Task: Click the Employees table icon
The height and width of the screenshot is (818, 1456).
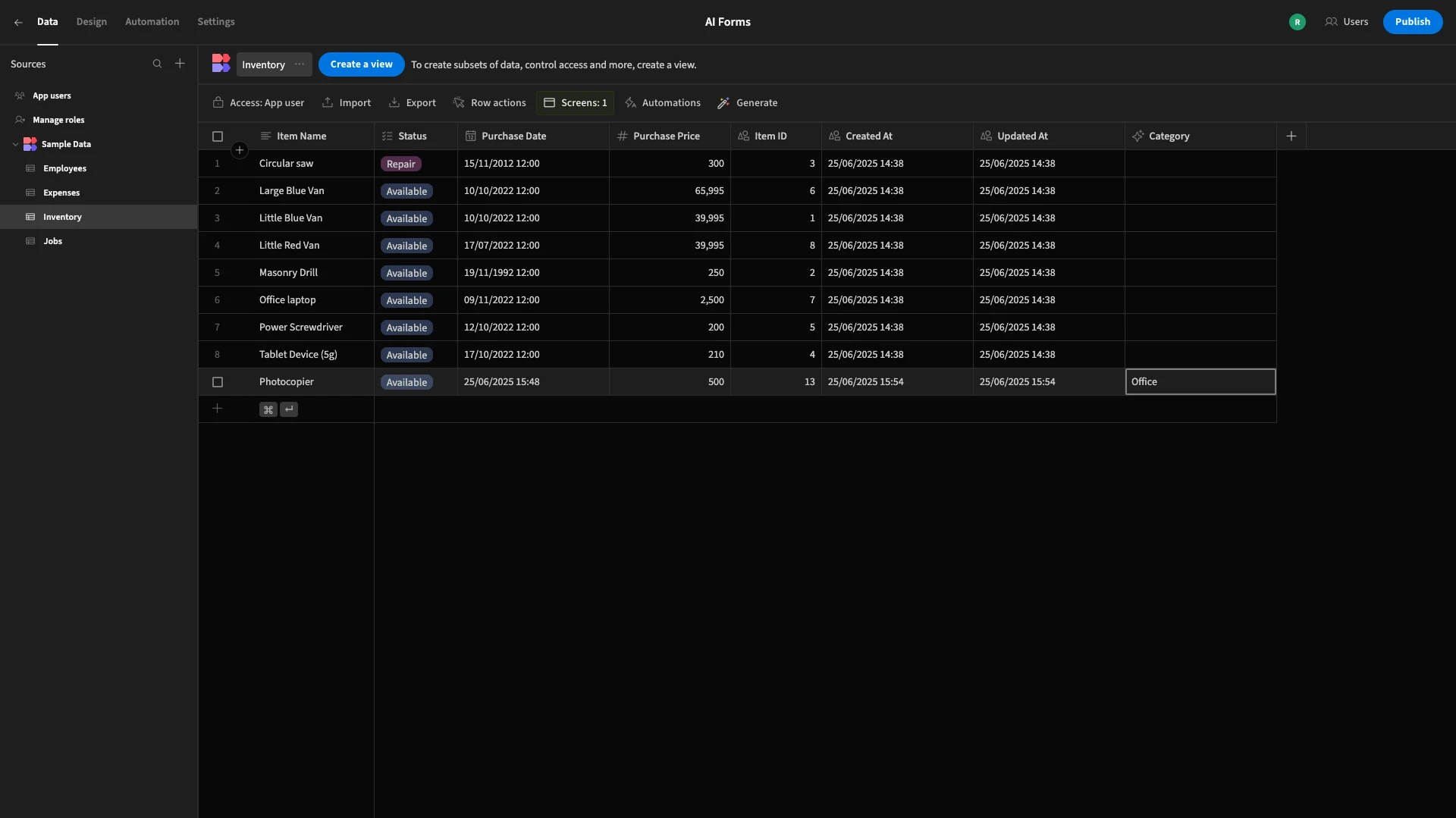Action: pyautogui.click(x=30, y=168)
